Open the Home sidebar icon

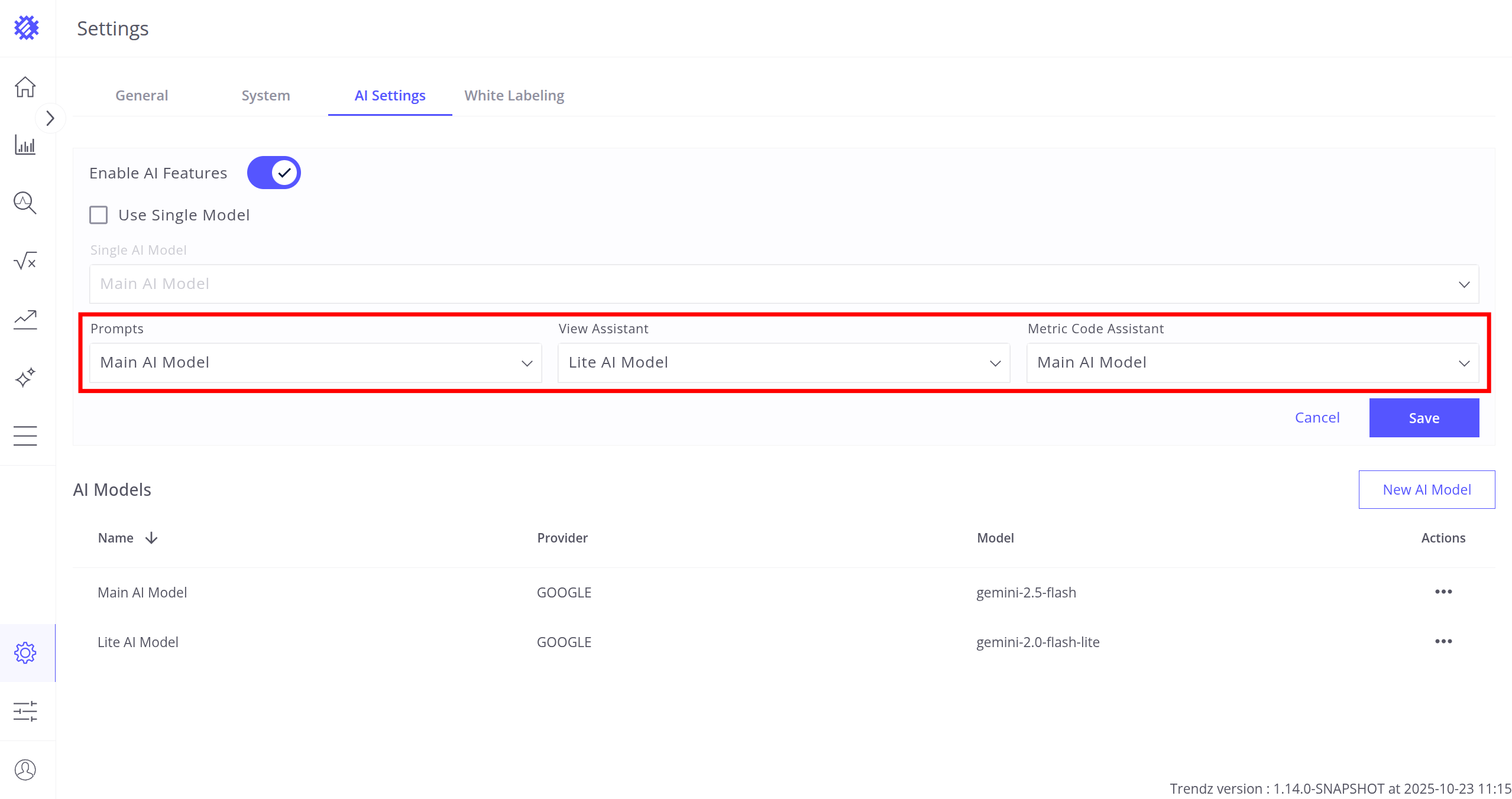[25, 87]
